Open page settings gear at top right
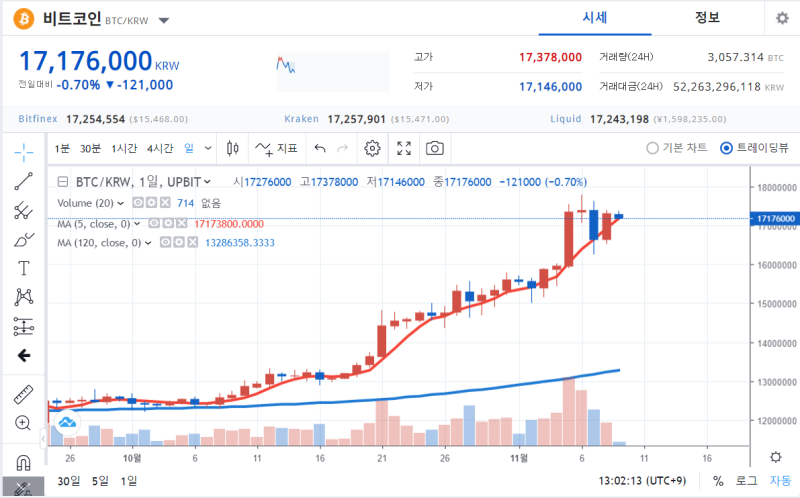This screenshot has height=498, width=800. 782,18
